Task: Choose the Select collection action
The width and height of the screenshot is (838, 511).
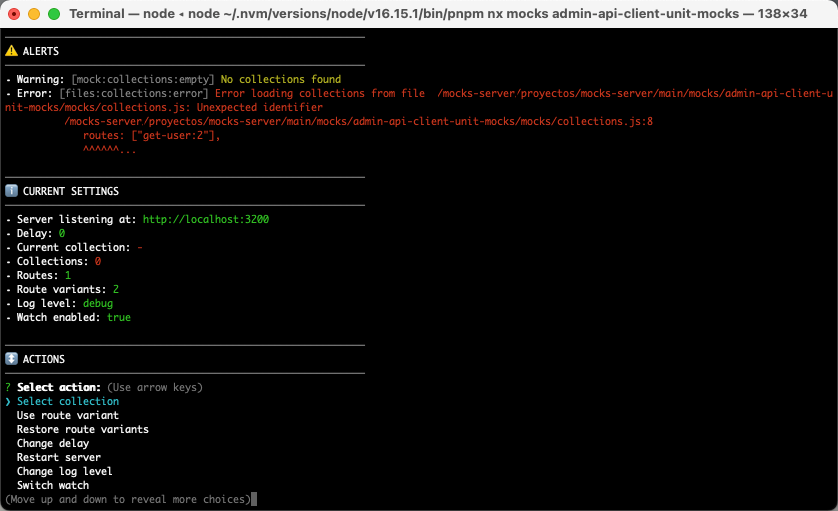Action: point(68,401)
